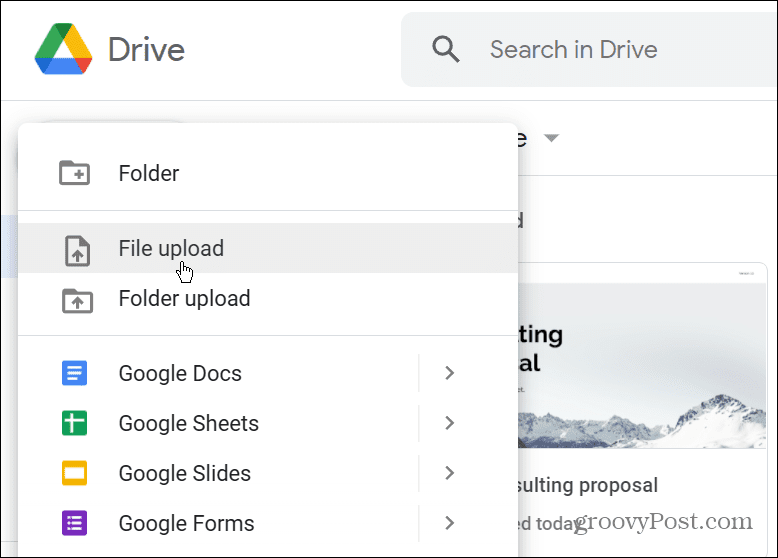Expand the Google Sheets submenu arrow

tap(450, 423)
